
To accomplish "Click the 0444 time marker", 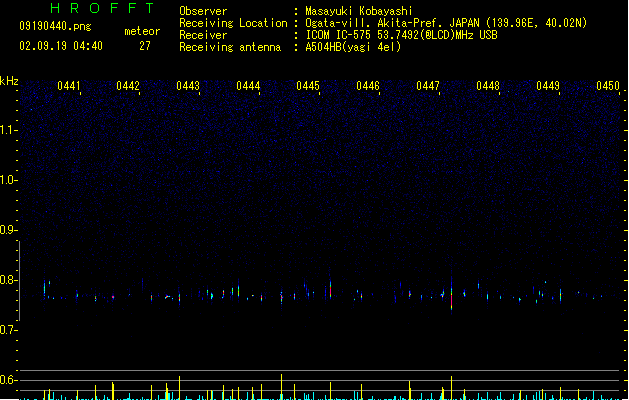I will tap(248, 86).
